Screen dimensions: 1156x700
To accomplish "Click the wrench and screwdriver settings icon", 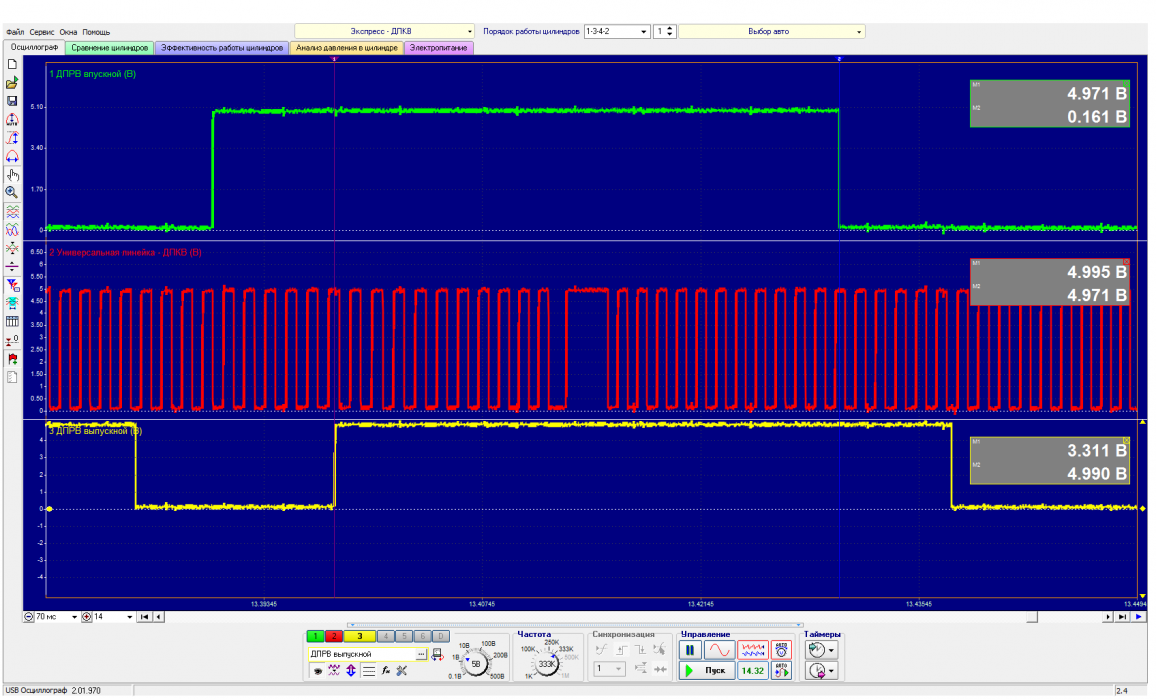I will tap(401, 671).
